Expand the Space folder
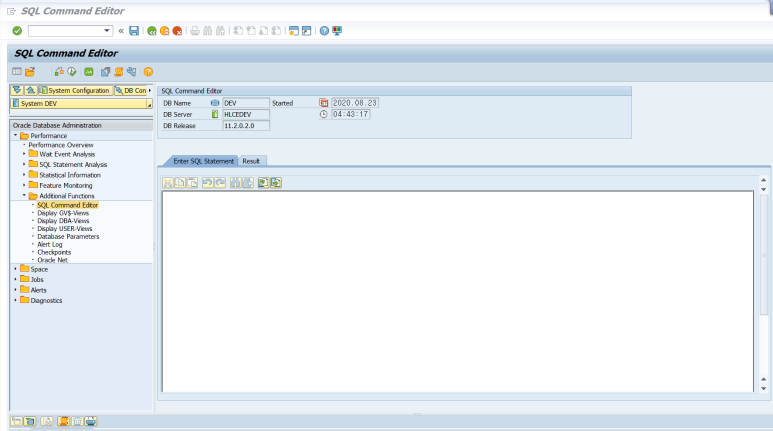773x431 pixels. point(15,269)
